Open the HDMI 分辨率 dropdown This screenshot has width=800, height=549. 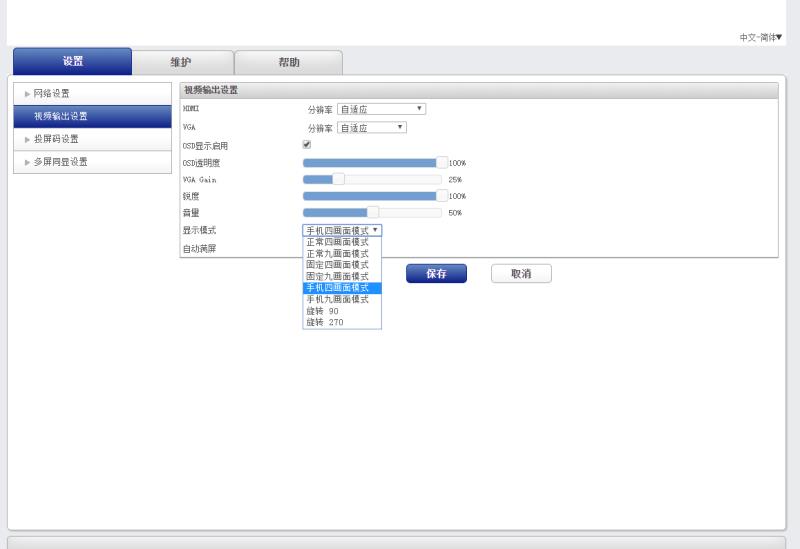click(x=382, y=109)
